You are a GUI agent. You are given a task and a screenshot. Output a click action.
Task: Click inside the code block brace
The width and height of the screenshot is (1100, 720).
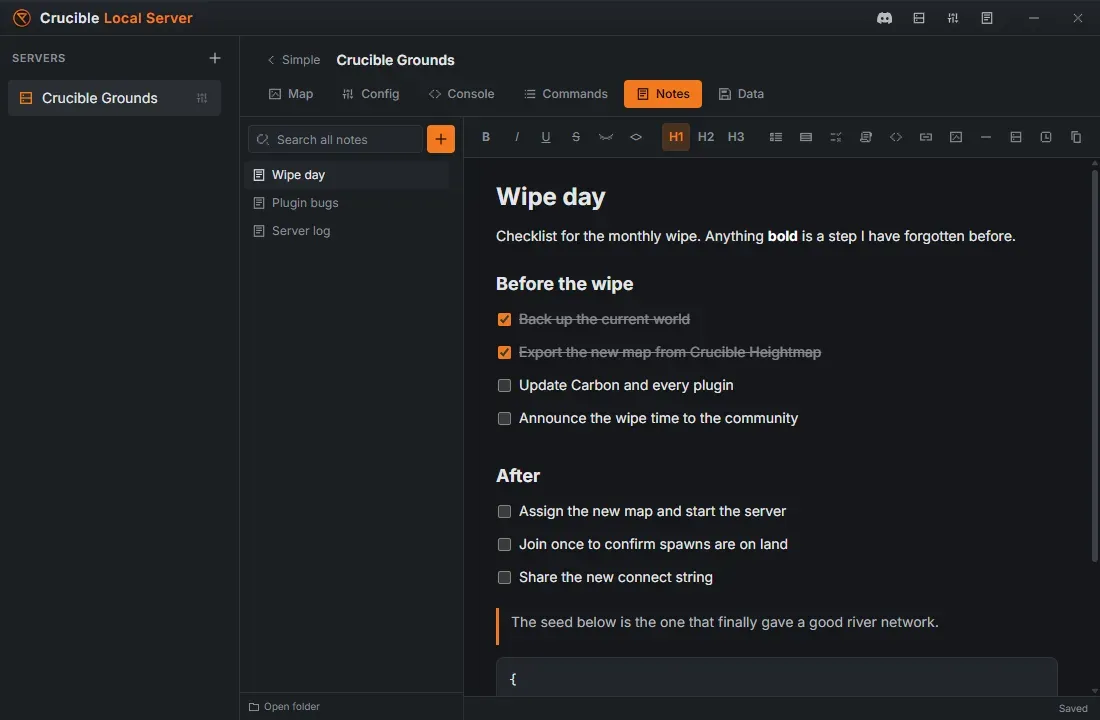[514, 679]
